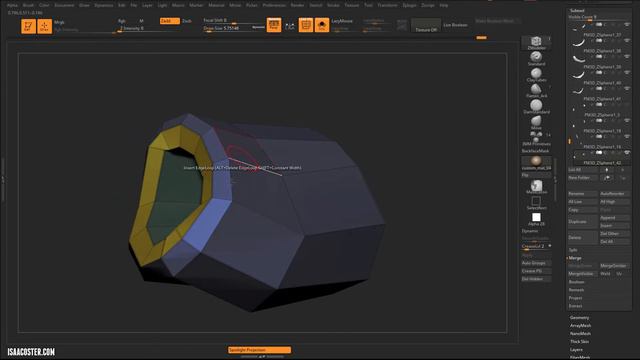
Task: Select the IMM Primitives brush
Action: click(536, 139)
